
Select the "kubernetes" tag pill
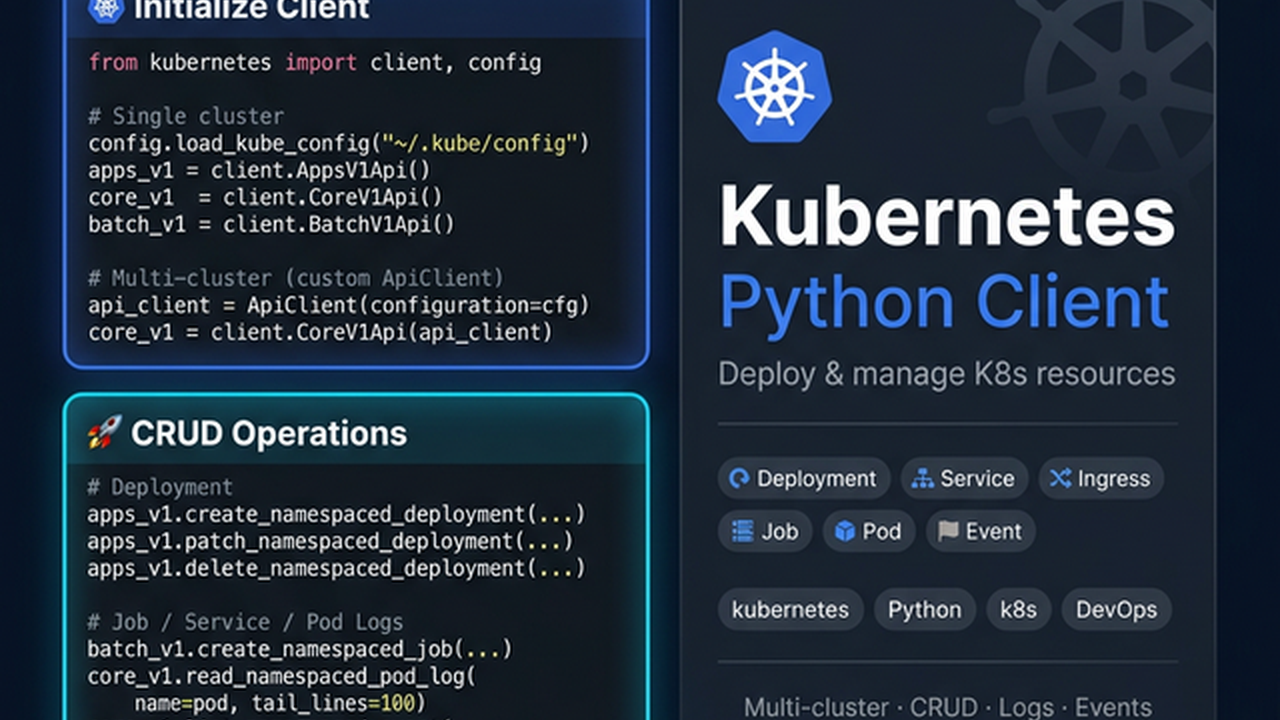[790, 610]
